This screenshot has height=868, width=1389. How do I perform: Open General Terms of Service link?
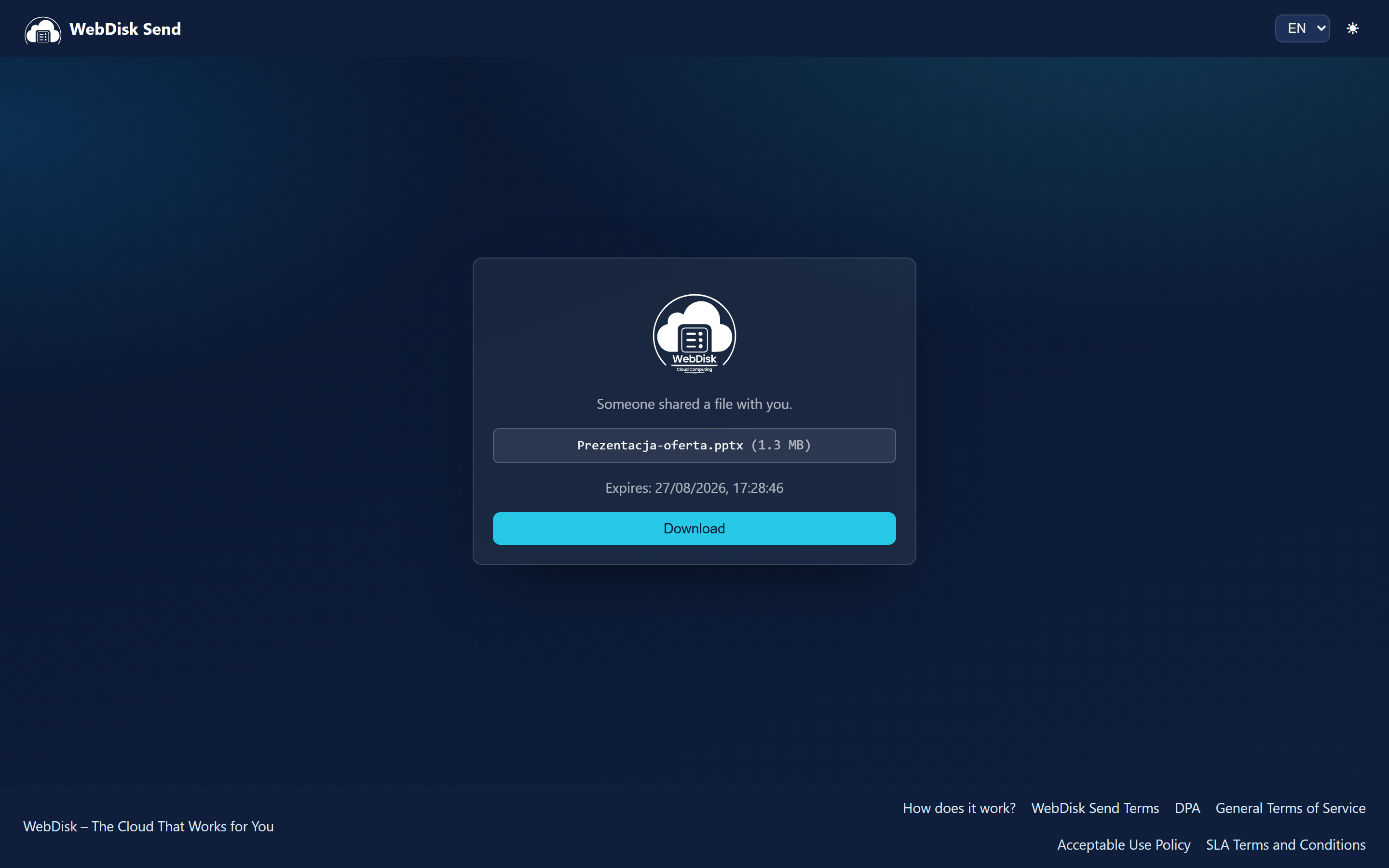pos(1290,808)
